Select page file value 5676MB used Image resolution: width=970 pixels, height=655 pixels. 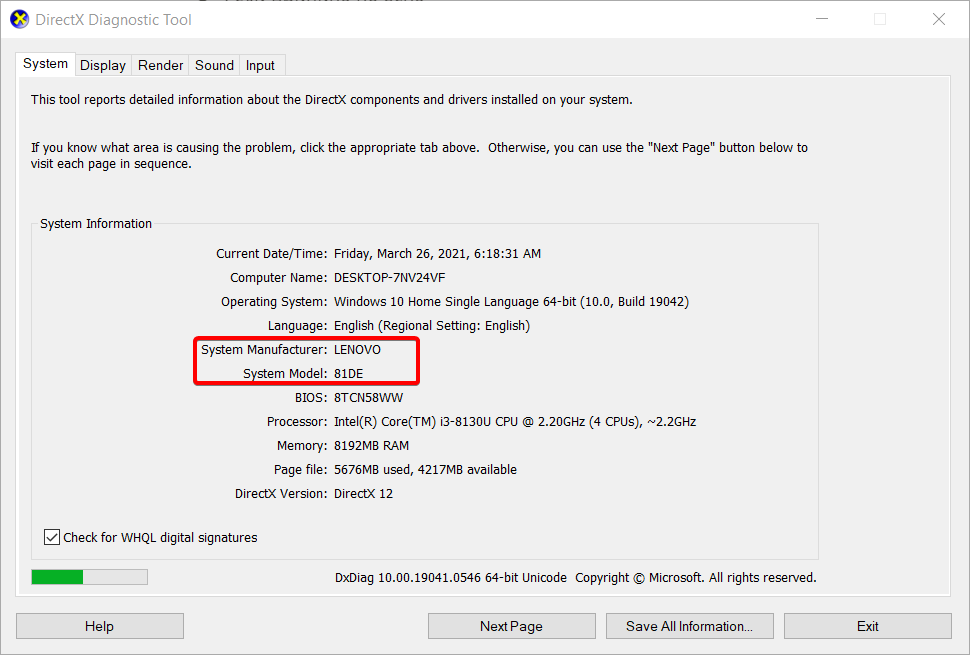pos(373,469)
